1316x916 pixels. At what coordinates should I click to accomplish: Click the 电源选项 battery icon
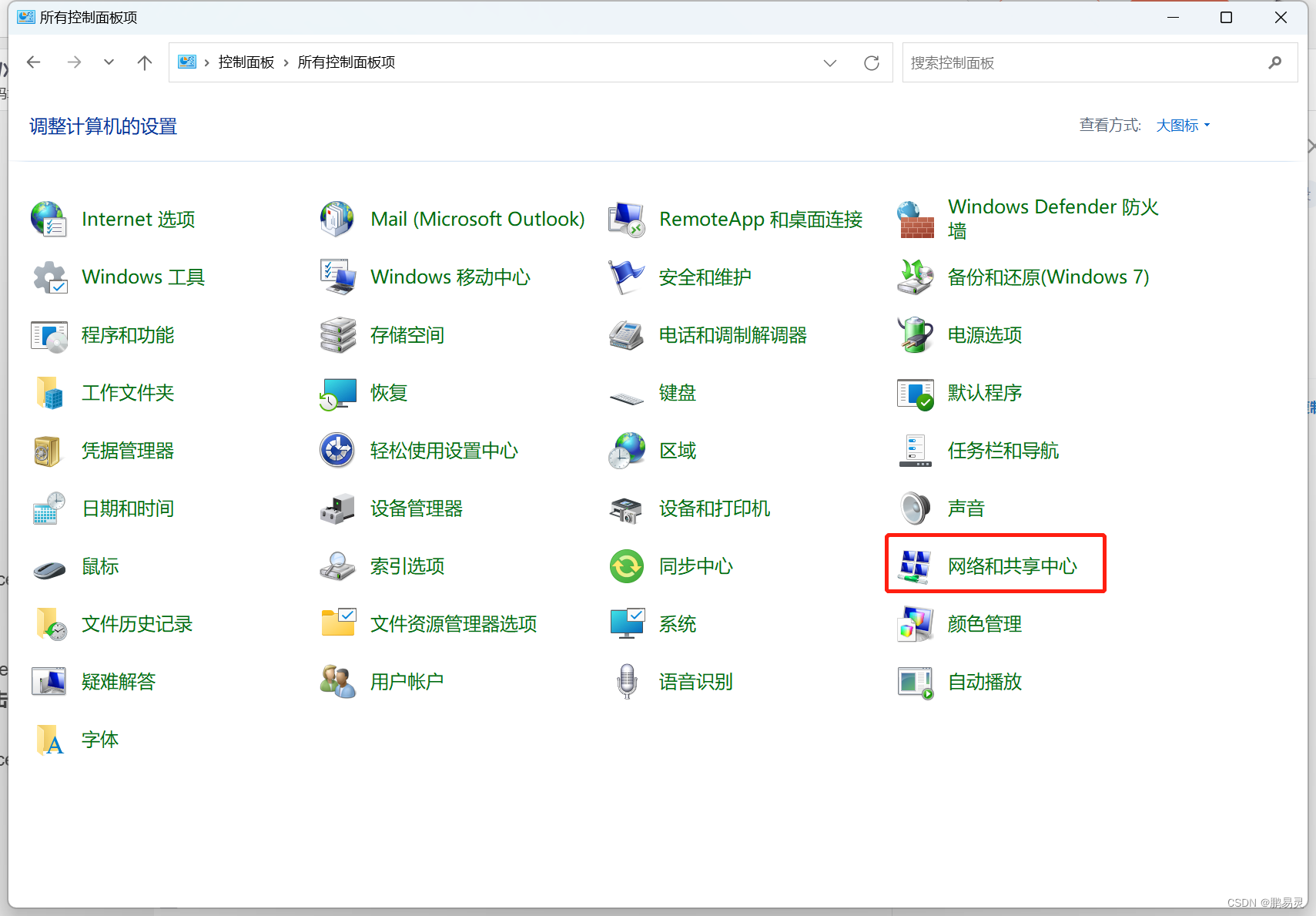(915, 335)
